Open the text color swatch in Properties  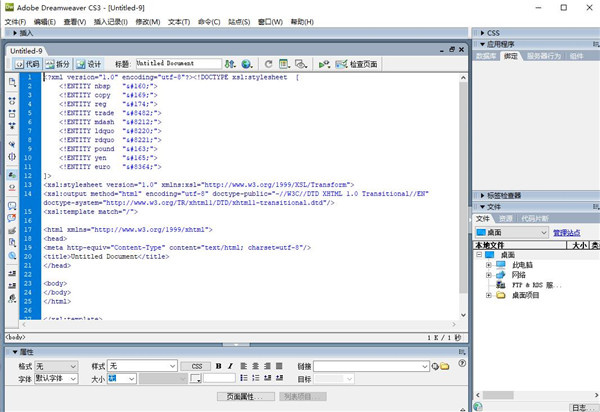(196, 379)
